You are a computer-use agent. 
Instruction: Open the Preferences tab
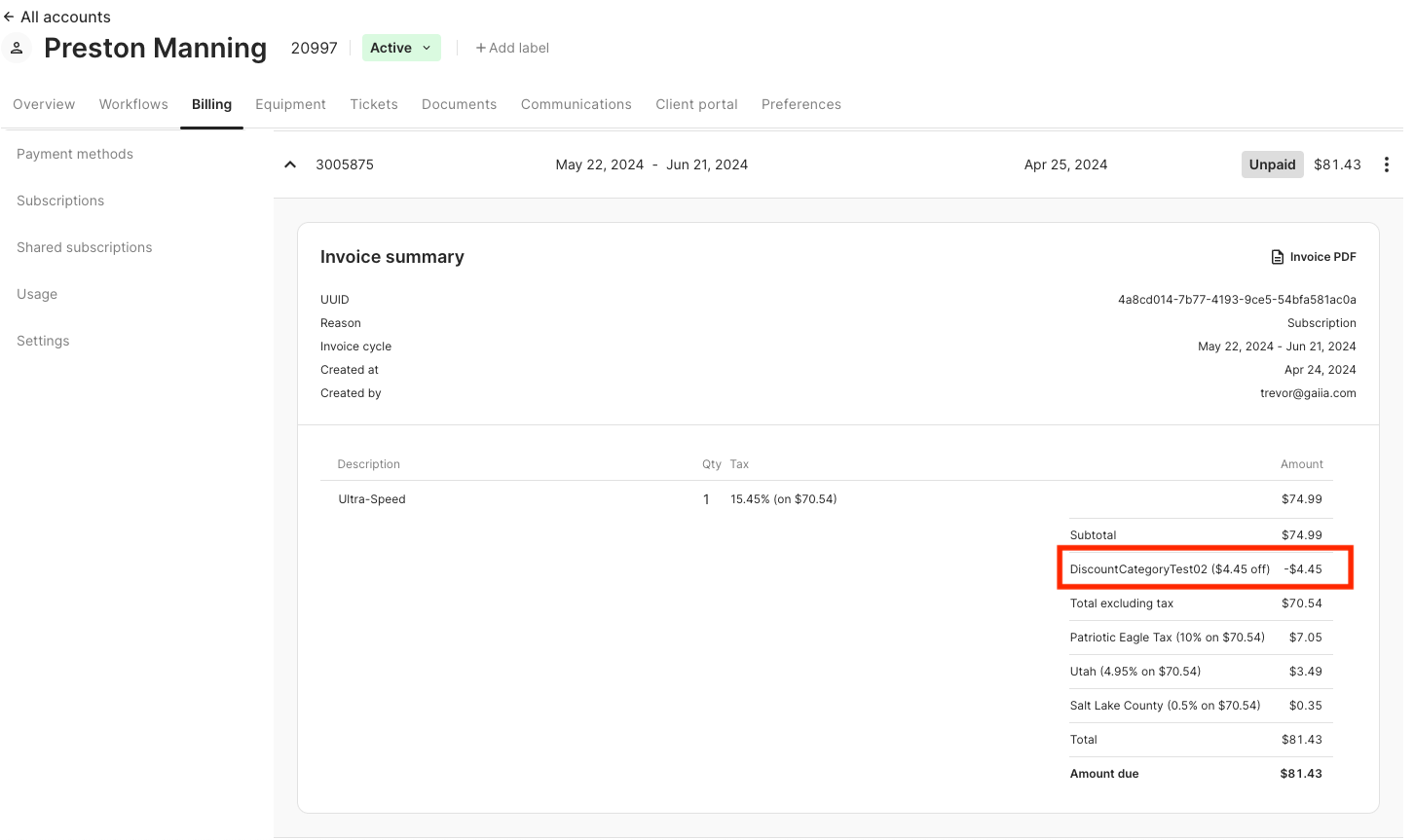(800, 104)
